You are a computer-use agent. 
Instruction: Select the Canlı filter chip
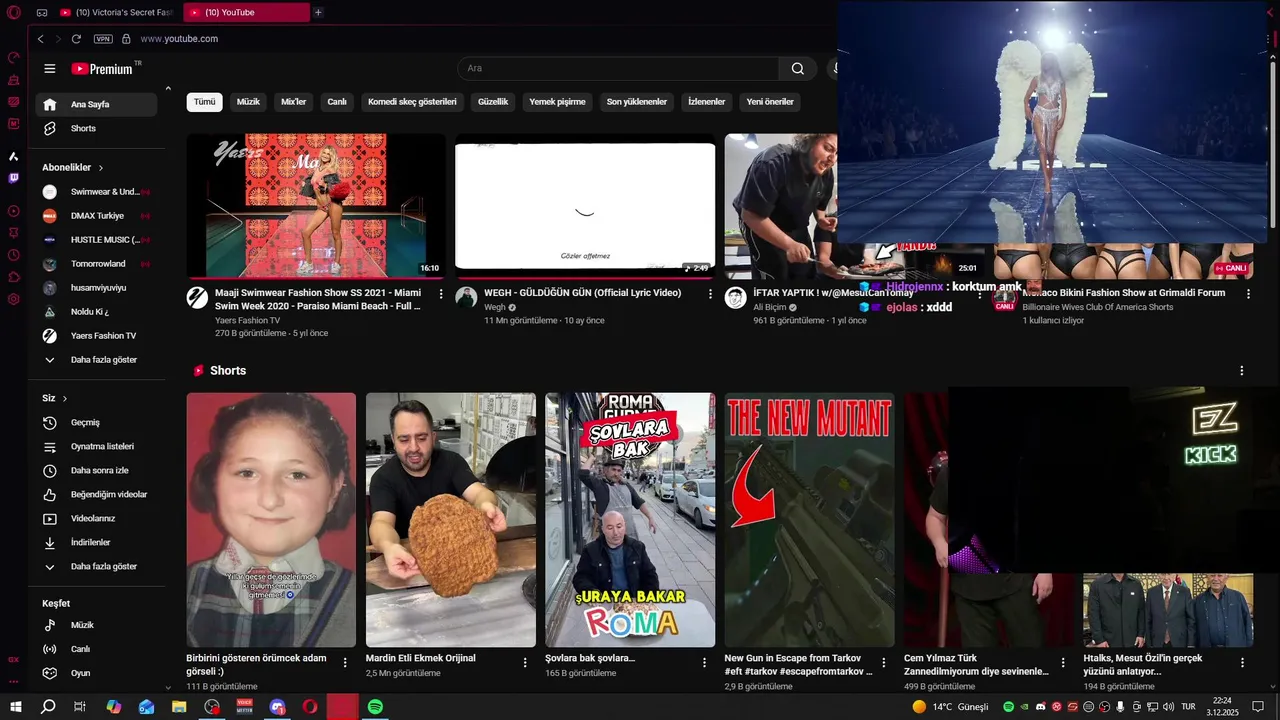(x=337, y=102)
